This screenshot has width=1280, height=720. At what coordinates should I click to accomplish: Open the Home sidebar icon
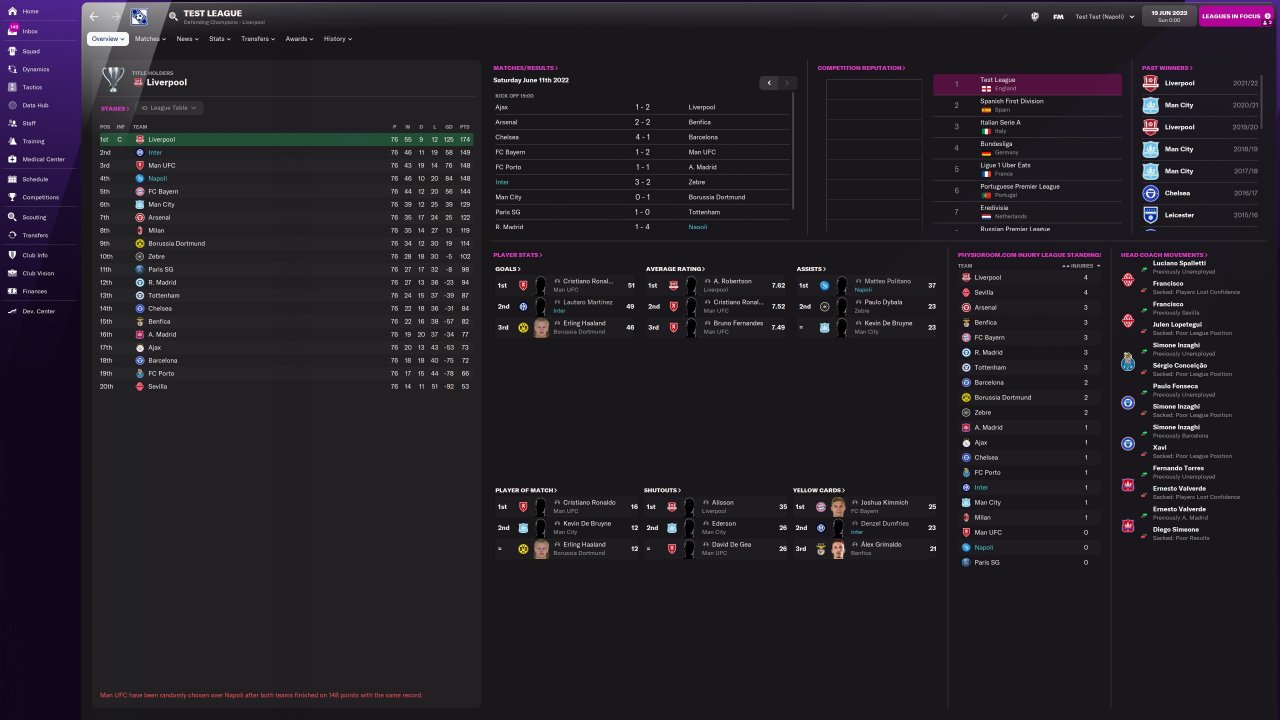pos(11,11)
